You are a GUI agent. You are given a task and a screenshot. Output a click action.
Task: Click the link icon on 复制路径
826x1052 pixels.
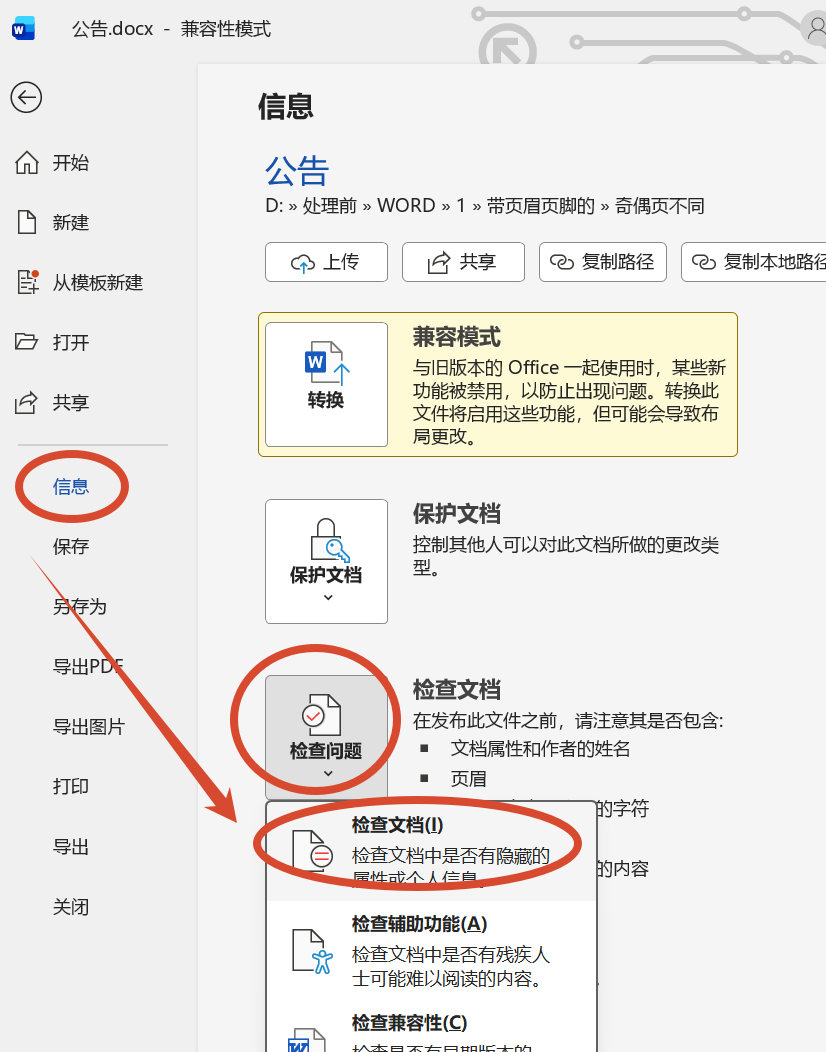point(562,262)
